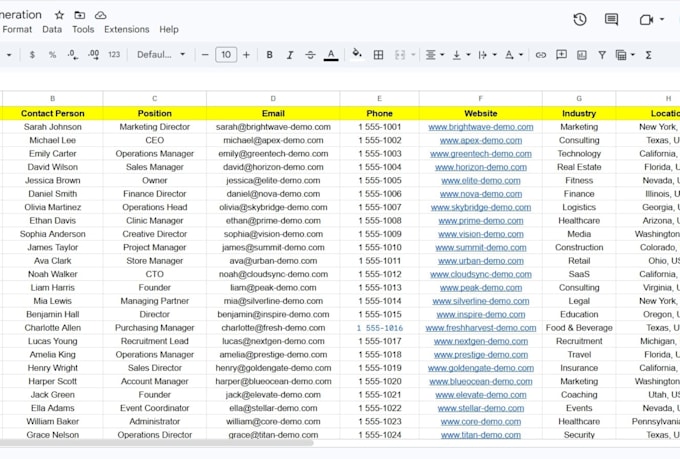Open text wrapping dropdown
Viewport: 680px width, 459px height.
tap(487, 55)
